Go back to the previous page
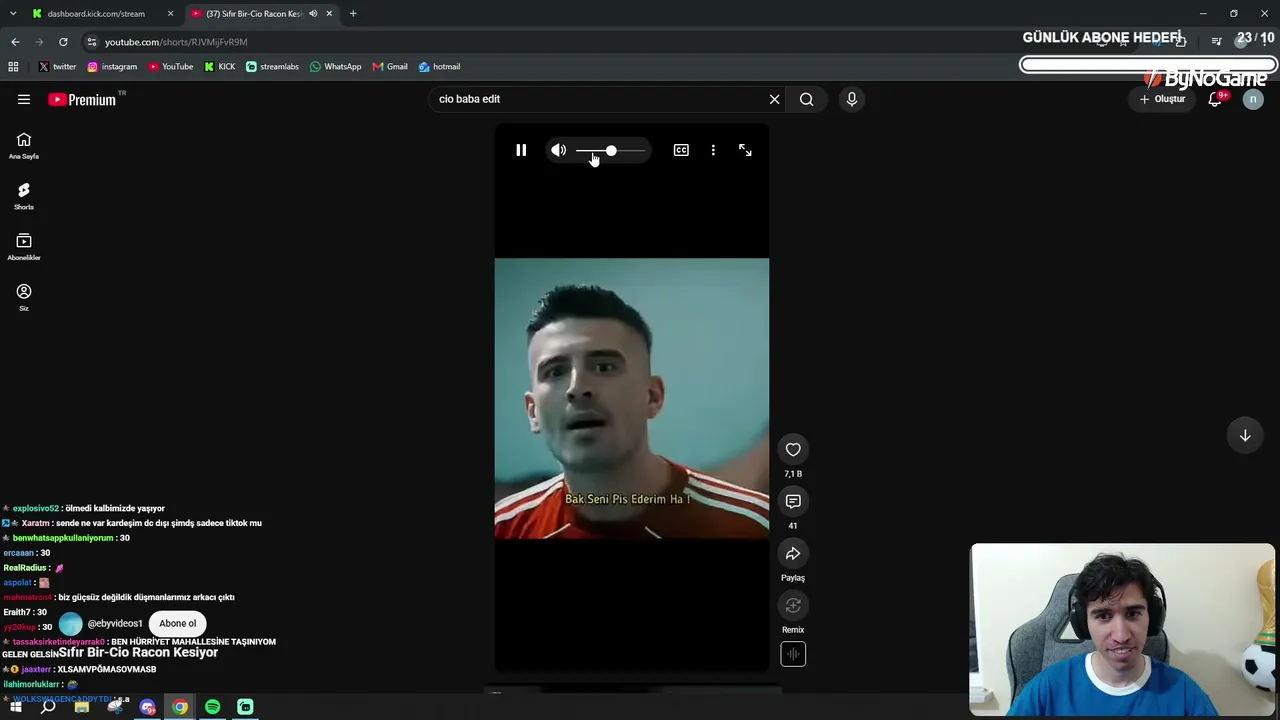Image resolution: width=1280 pixels, height=720 pixels. coord(15,42)
